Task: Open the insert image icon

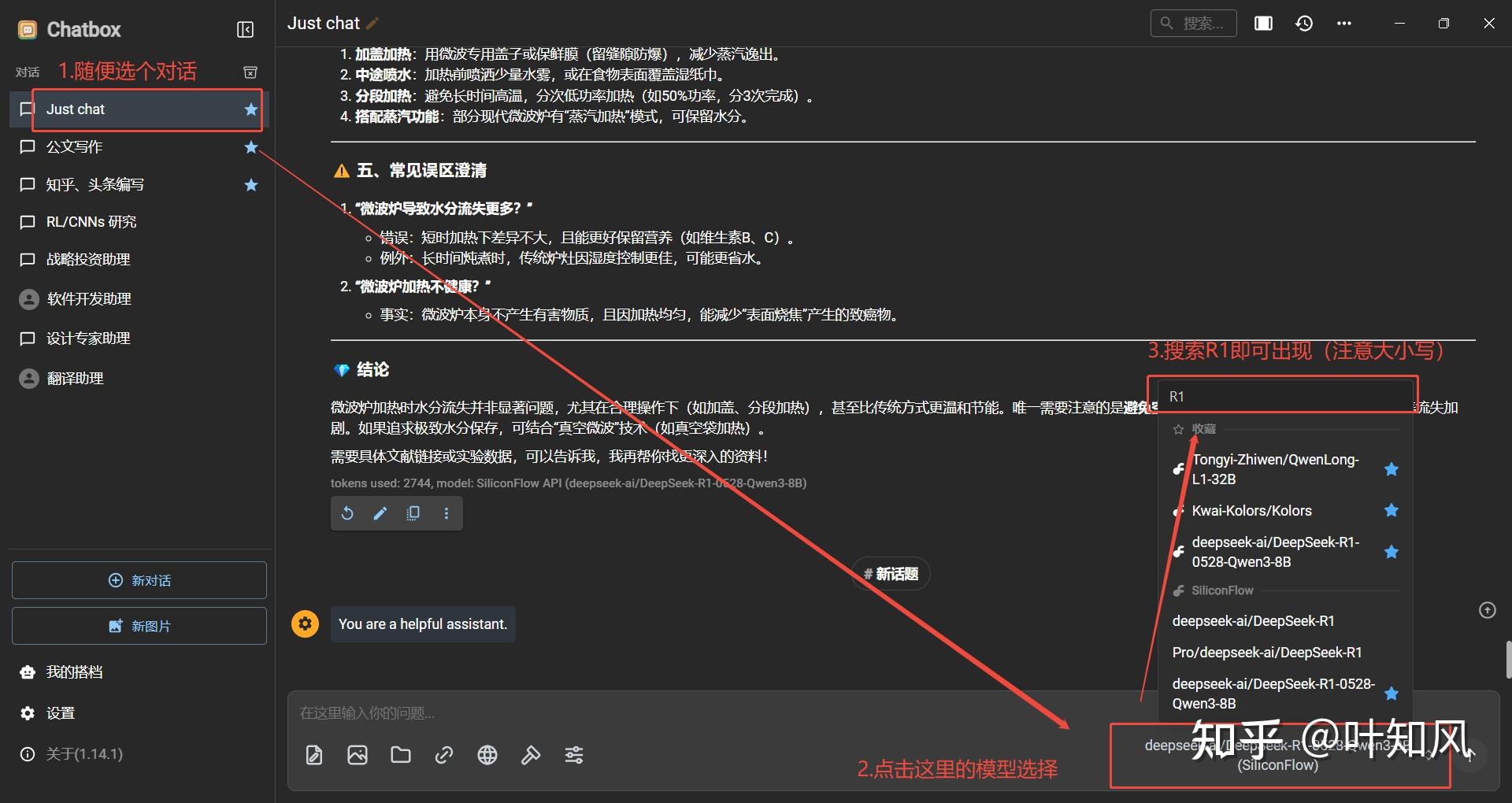Action: (358, 755)
